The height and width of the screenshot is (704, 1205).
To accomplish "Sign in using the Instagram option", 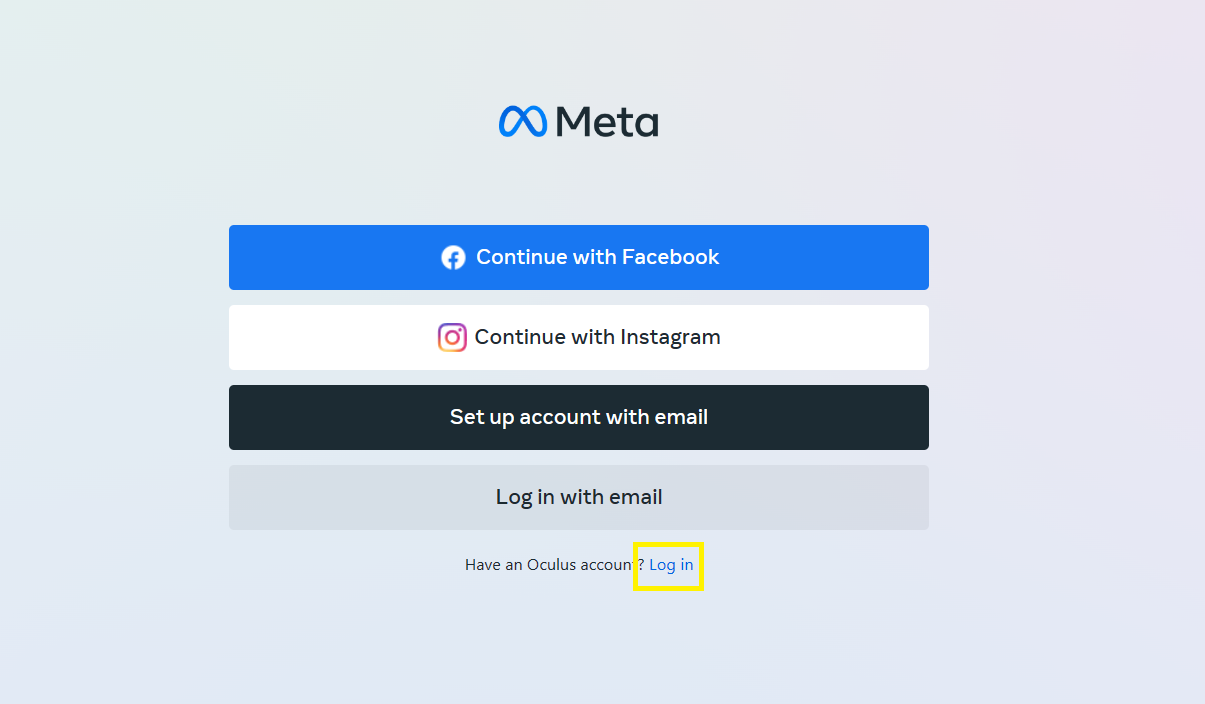I will coord(578,337).
